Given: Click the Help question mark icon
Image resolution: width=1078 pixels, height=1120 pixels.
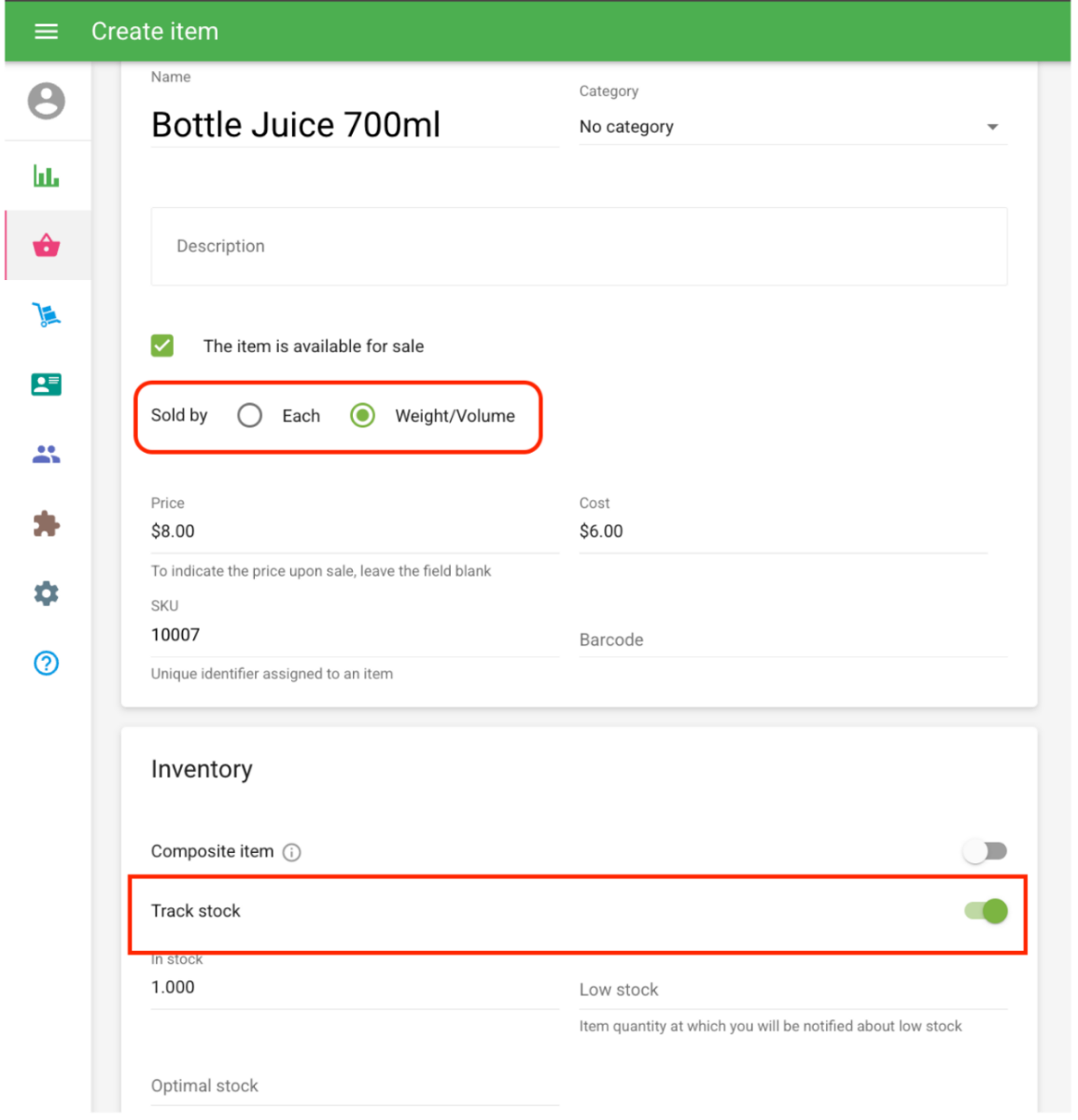Looking at the screenshot, I should point(46,664).
